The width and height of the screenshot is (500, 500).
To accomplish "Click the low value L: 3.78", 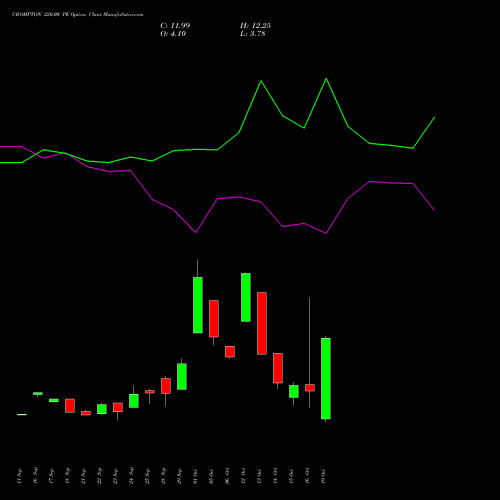I will coord(253,34).
